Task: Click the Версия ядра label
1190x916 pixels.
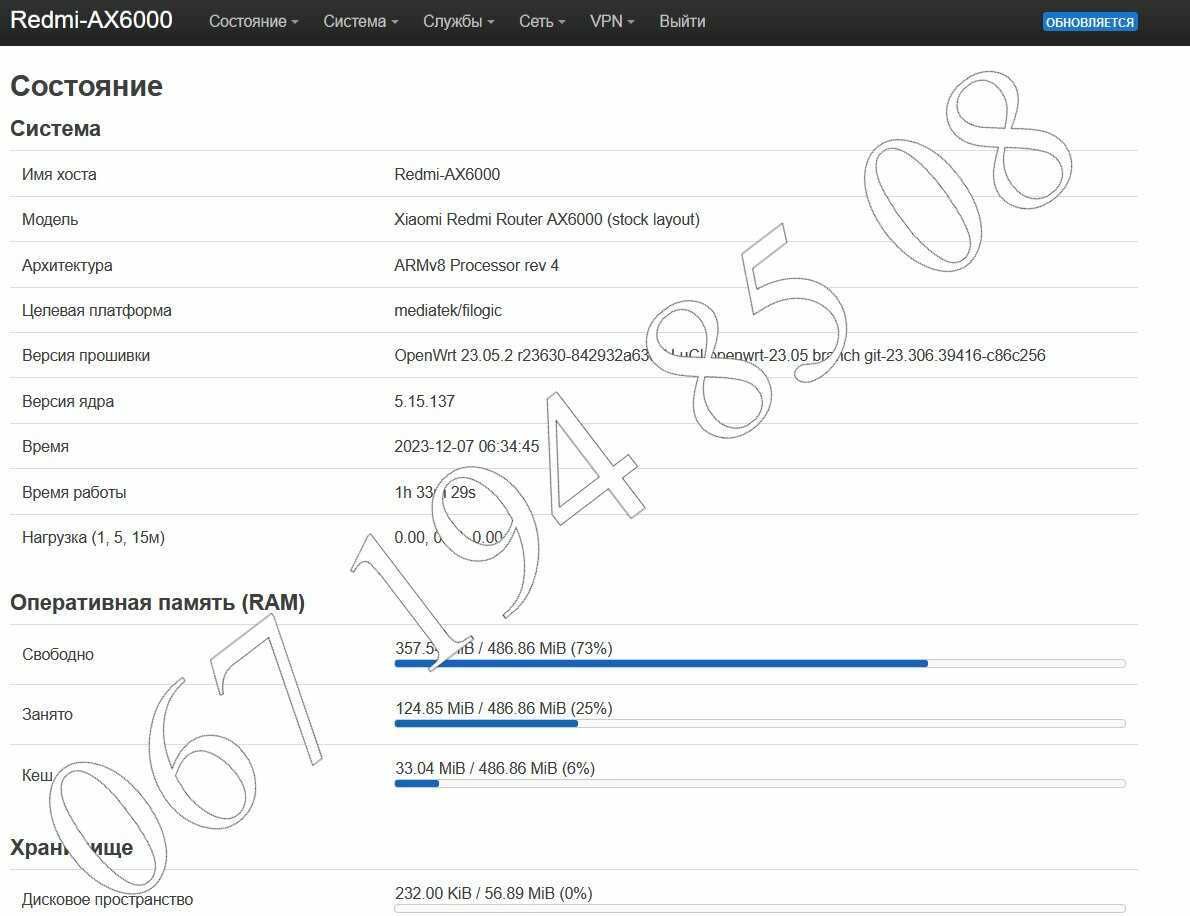Action: tap(68, 401)
